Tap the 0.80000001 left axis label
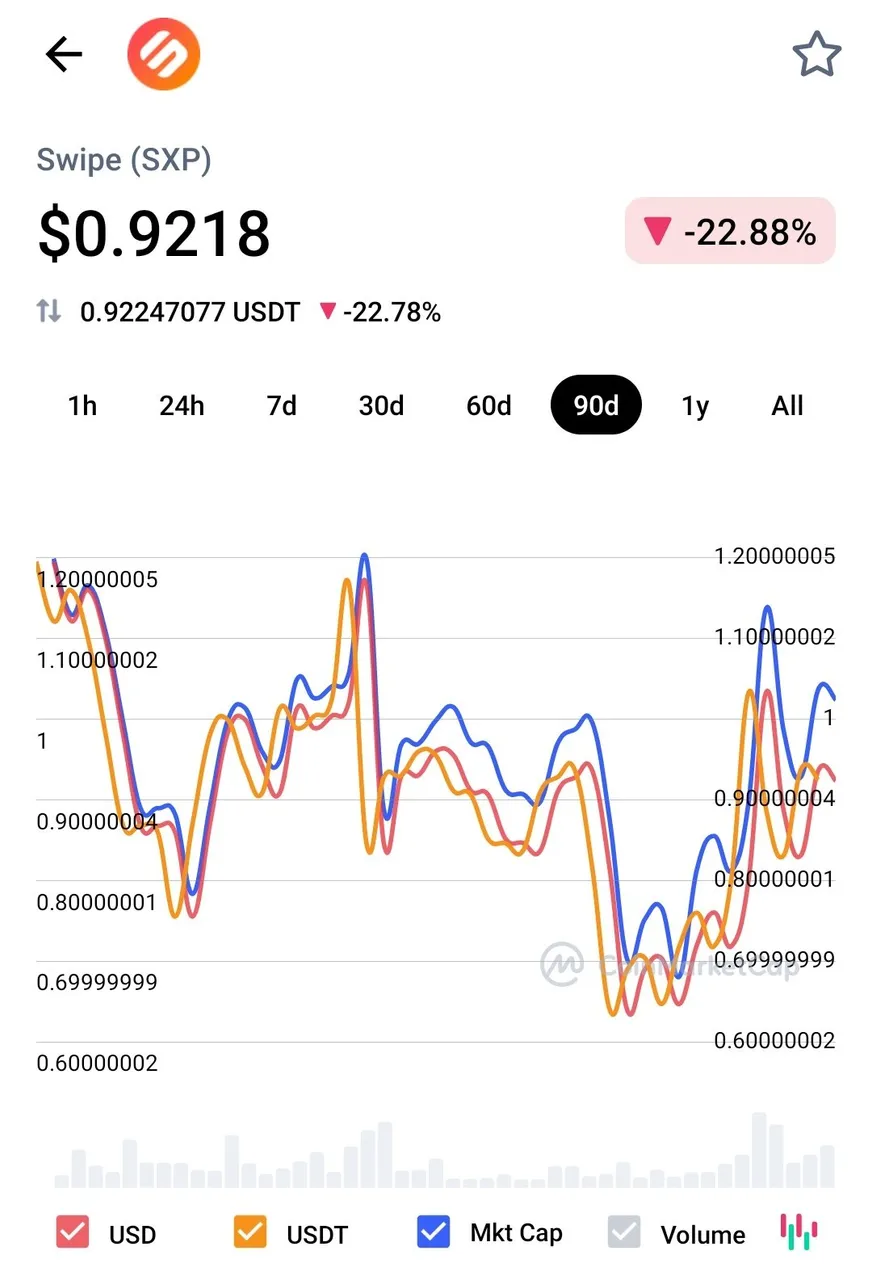This screenshot has height=1280, width=872. (97, 903)
